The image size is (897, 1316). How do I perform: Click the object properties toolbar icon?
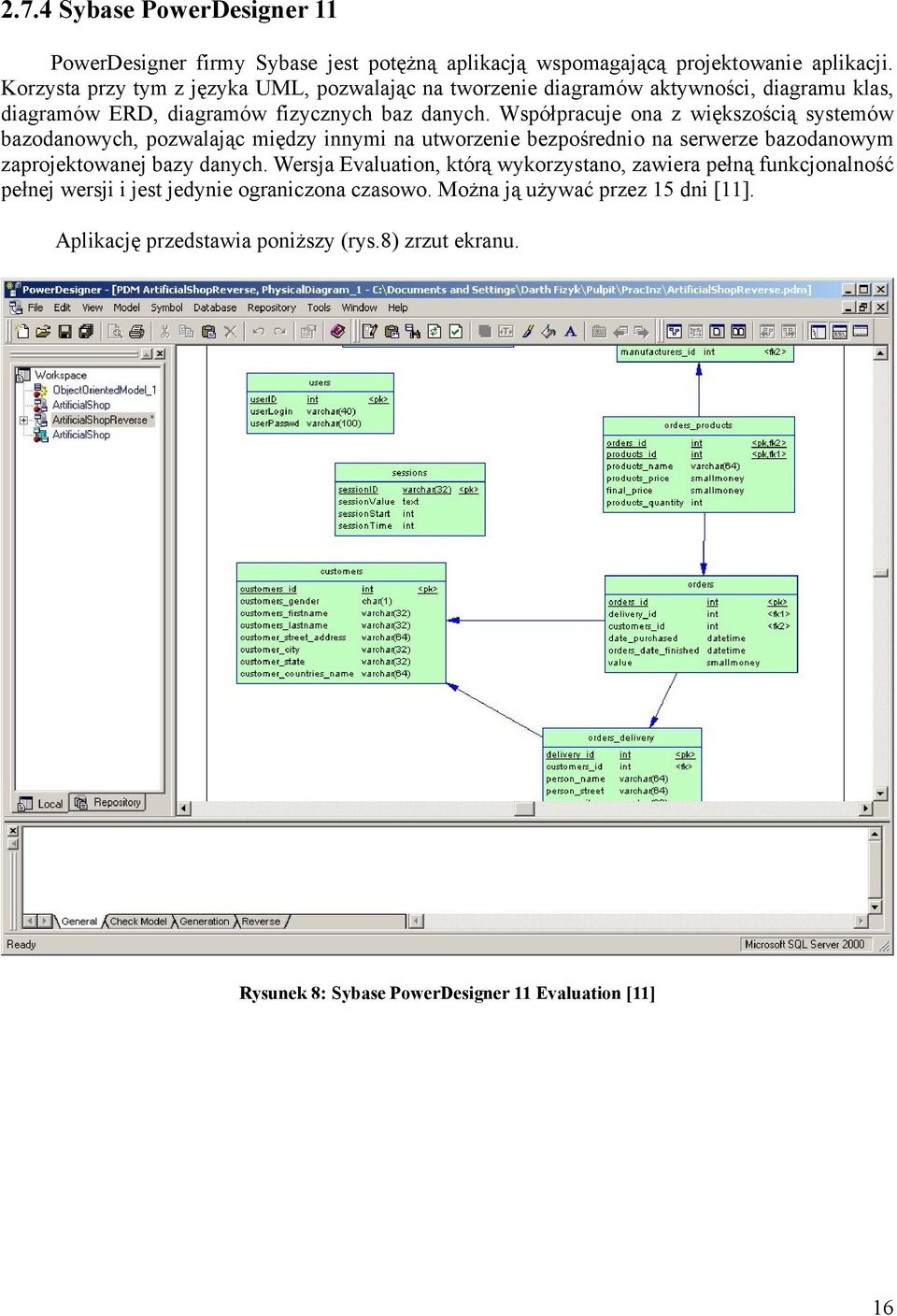(x=307, y=331)
